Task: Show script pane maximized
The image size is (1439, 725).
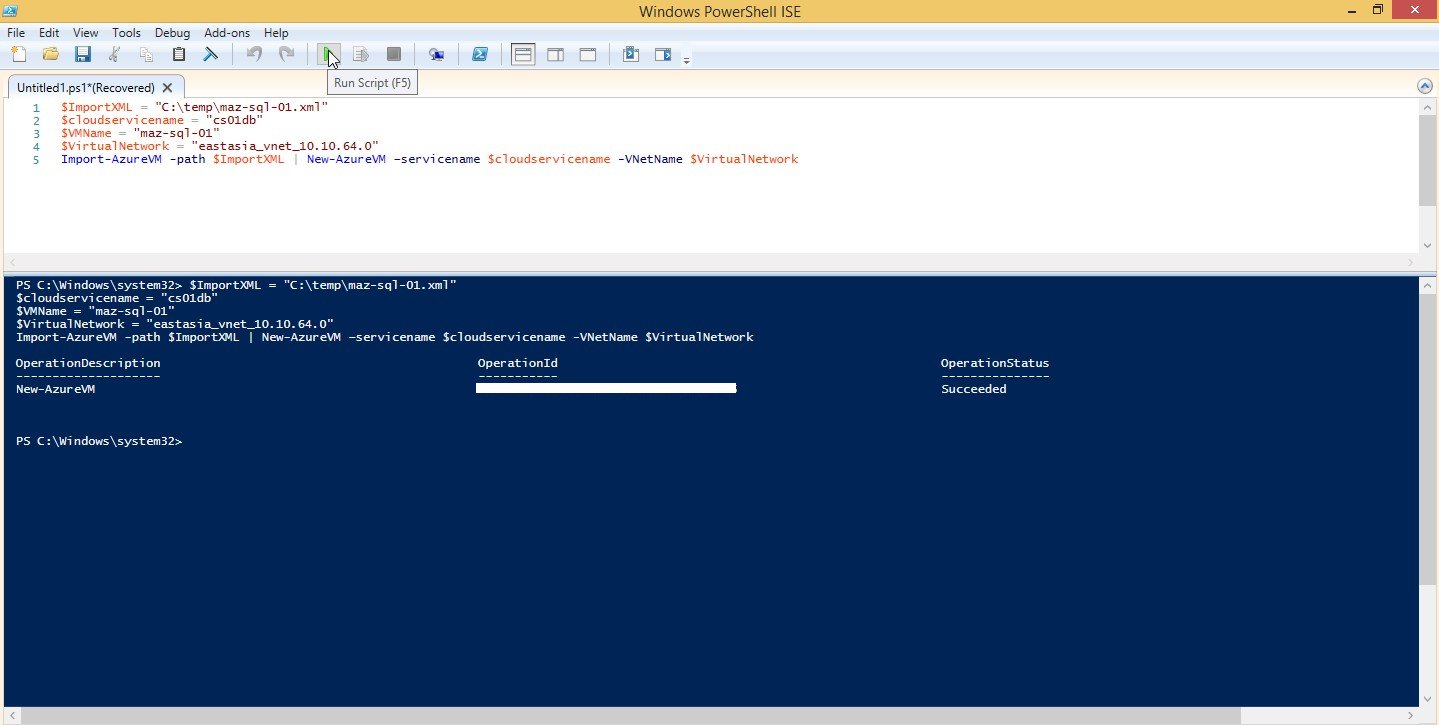Action: tap(588, 54)
